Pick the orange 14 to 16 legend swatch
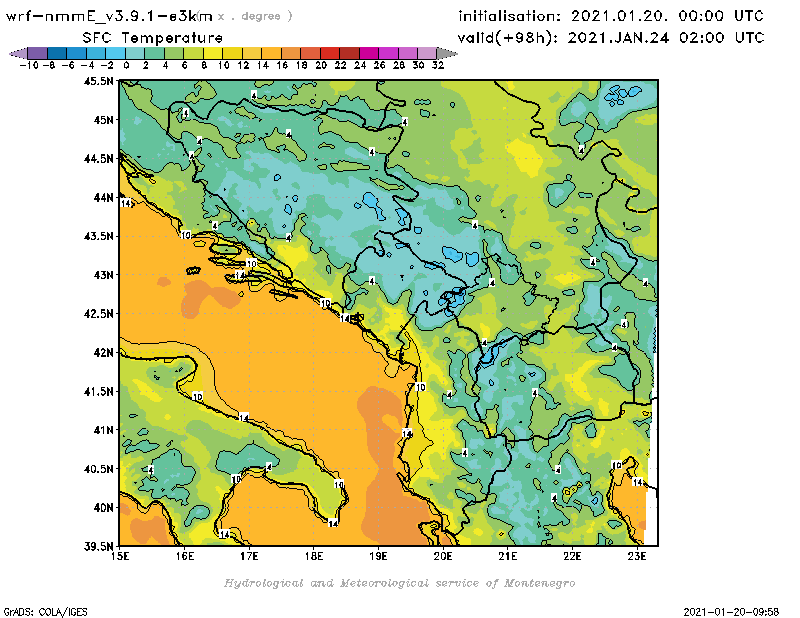The image size is (800, 618). 271,53
